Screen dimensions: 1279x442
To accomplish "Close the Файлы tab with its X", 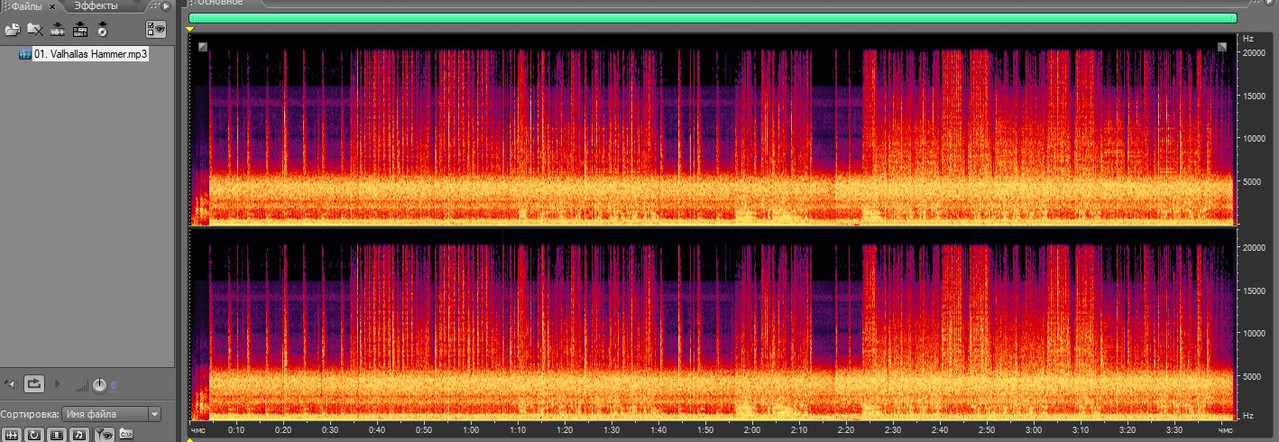I will coord(52,6).
